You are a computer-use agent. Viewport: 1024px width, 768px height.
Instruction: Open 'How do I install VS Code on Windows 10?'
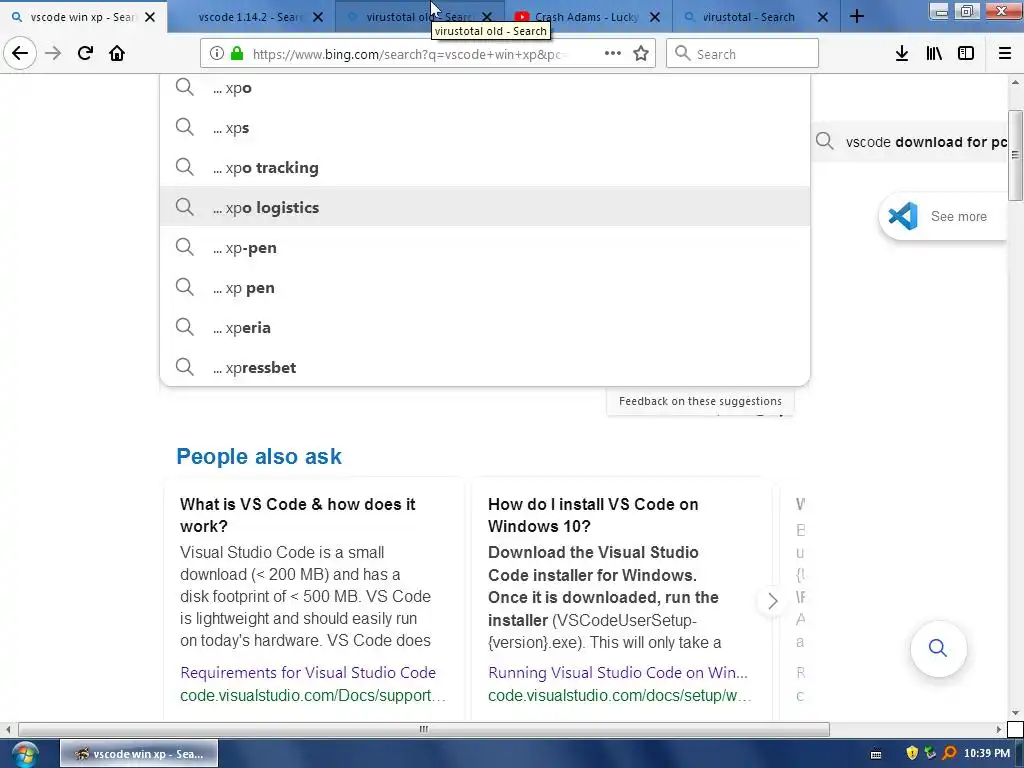[592, 515]
